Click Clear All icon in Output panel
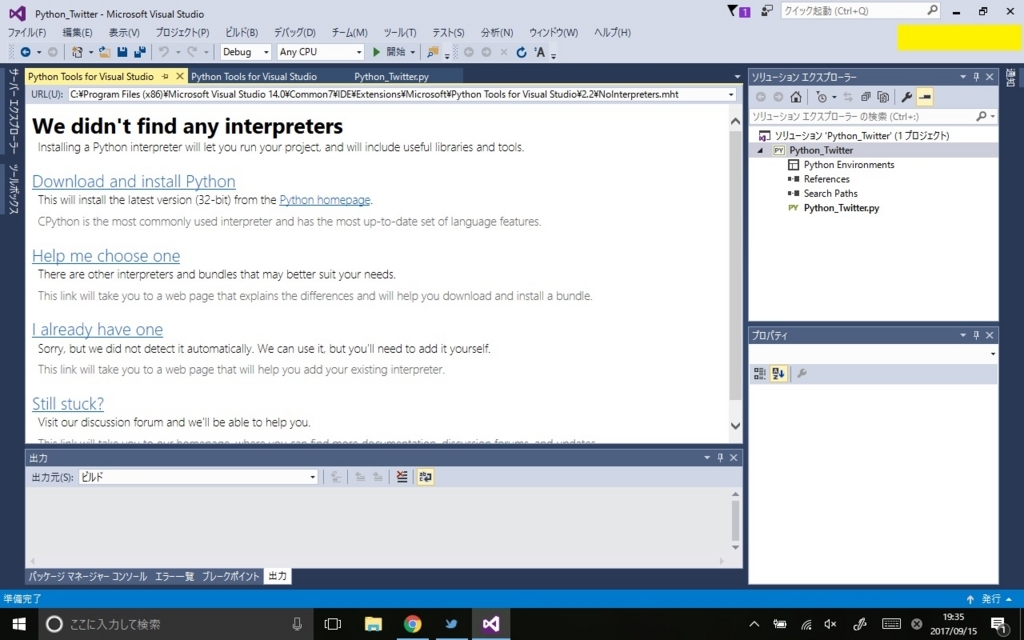1024x640 pixels. [402, 477]
